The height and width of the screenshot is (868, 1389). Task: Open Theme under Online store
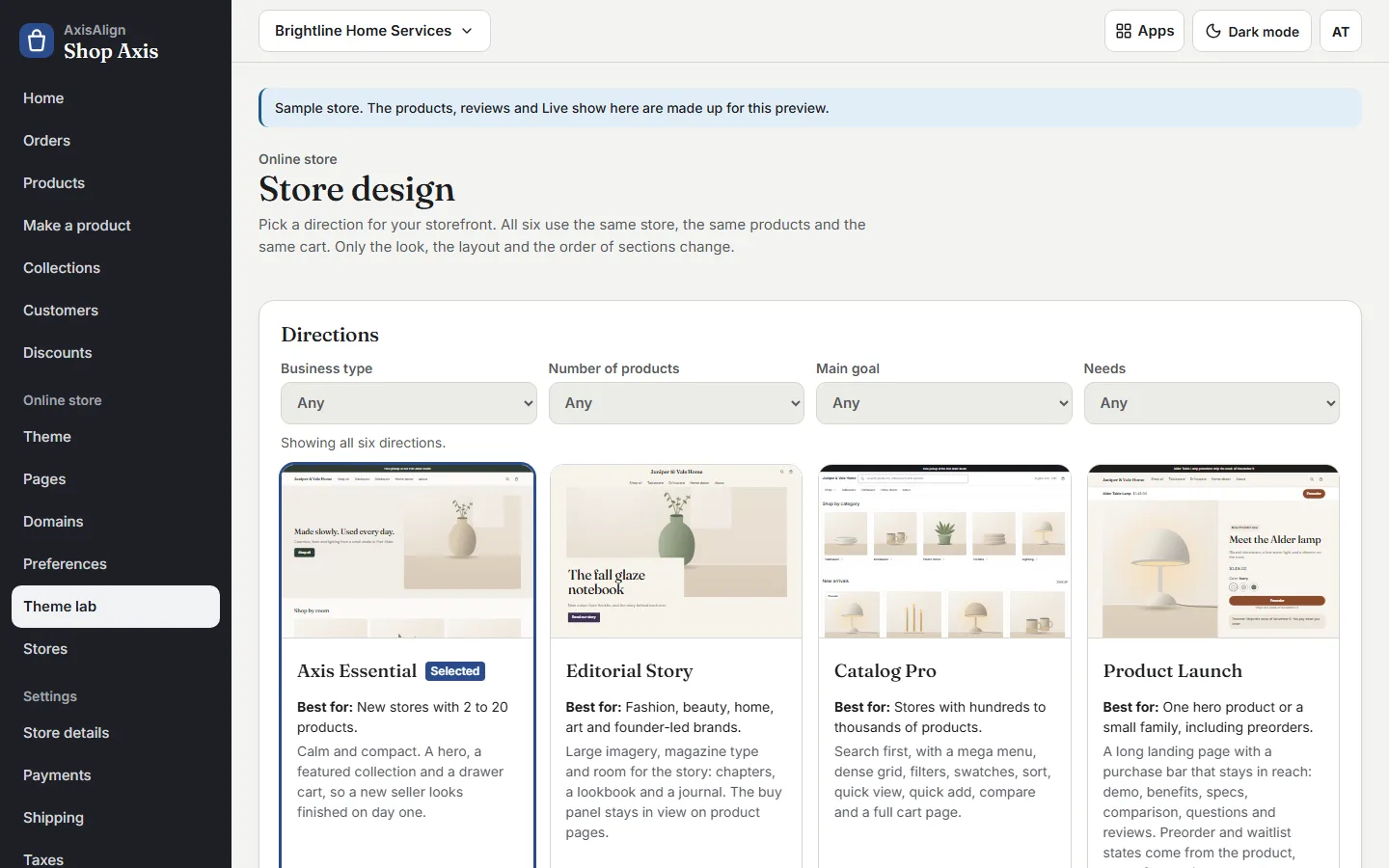point(116,437)
